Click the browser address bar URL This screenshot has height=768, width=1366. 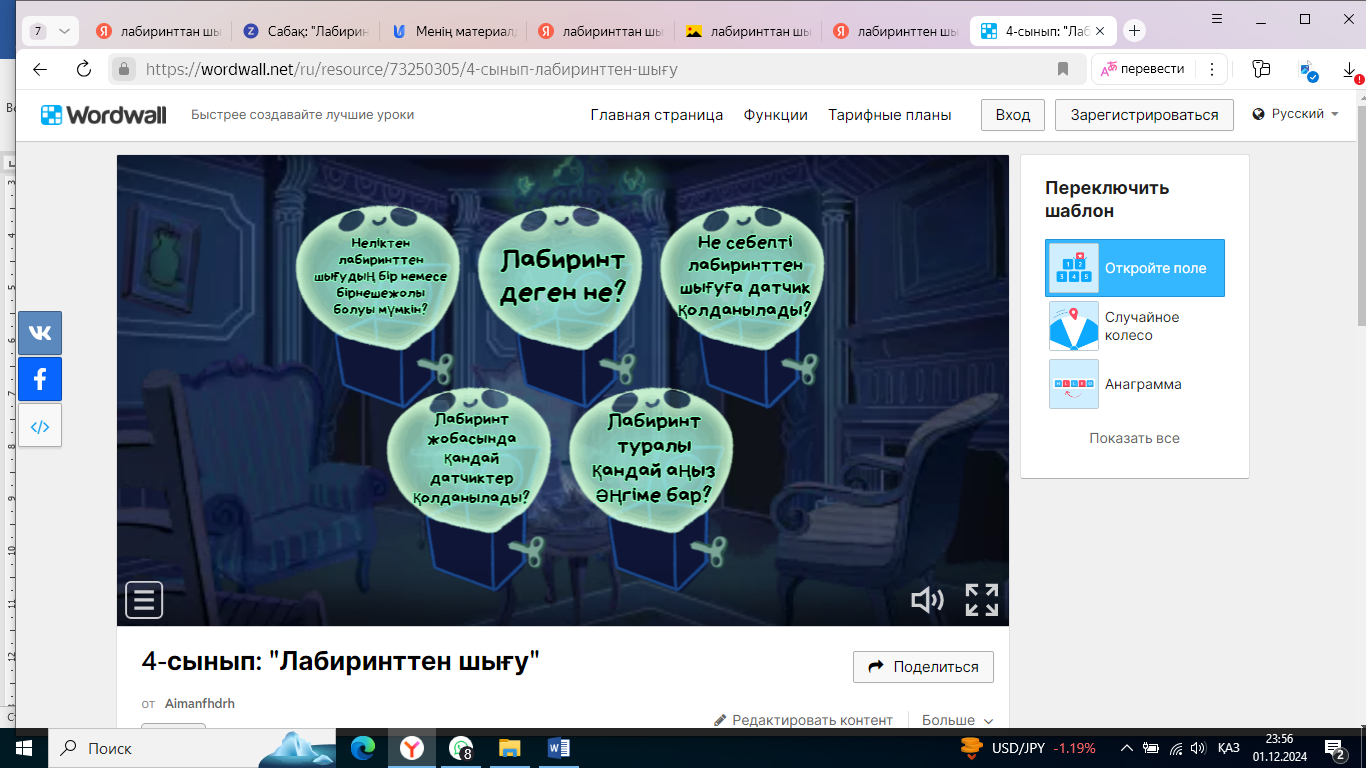[x=412, y=69]
